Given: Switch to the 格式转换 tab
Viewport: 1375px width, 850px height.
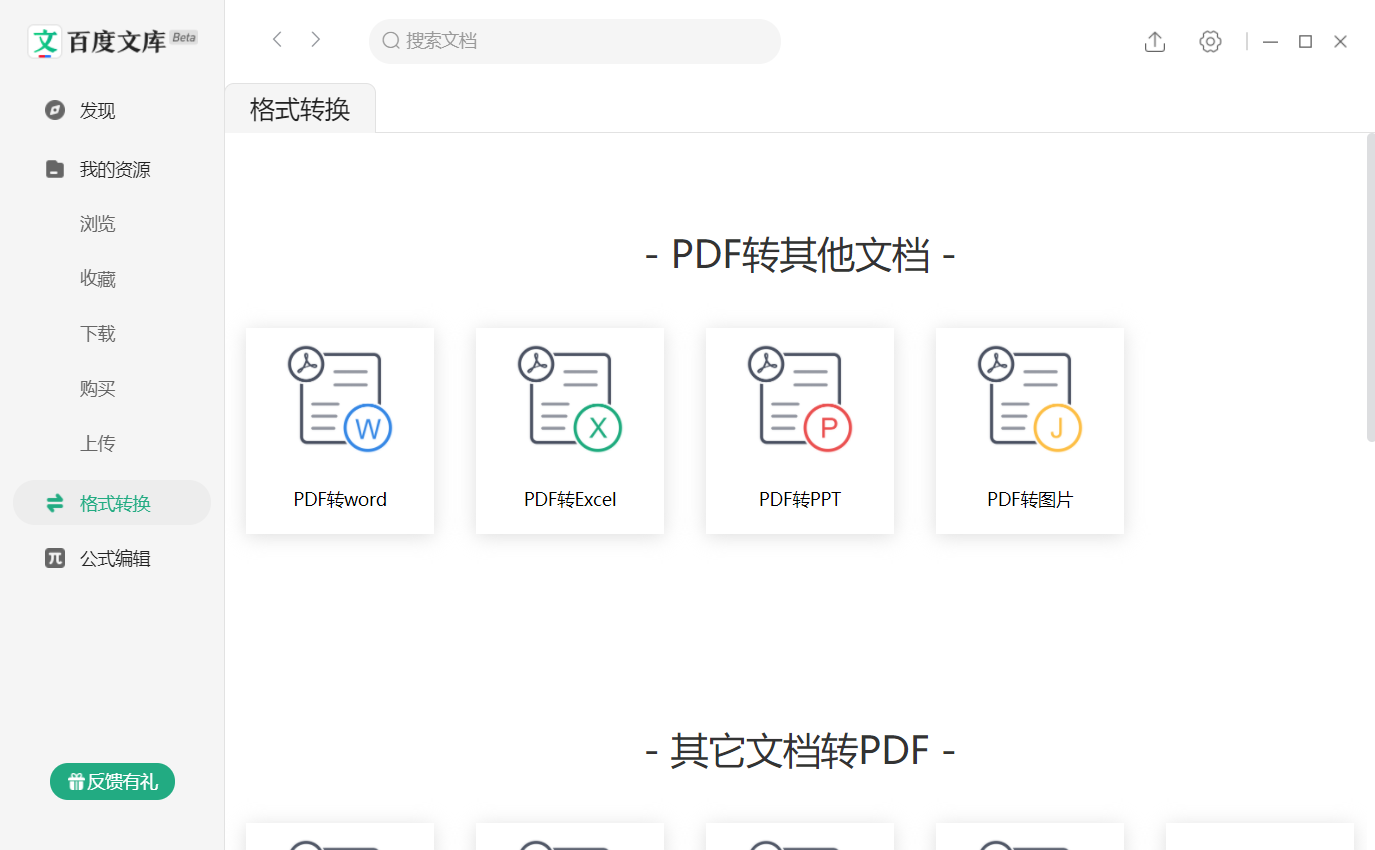Looking at the screenshot, I should coord(300,109).
